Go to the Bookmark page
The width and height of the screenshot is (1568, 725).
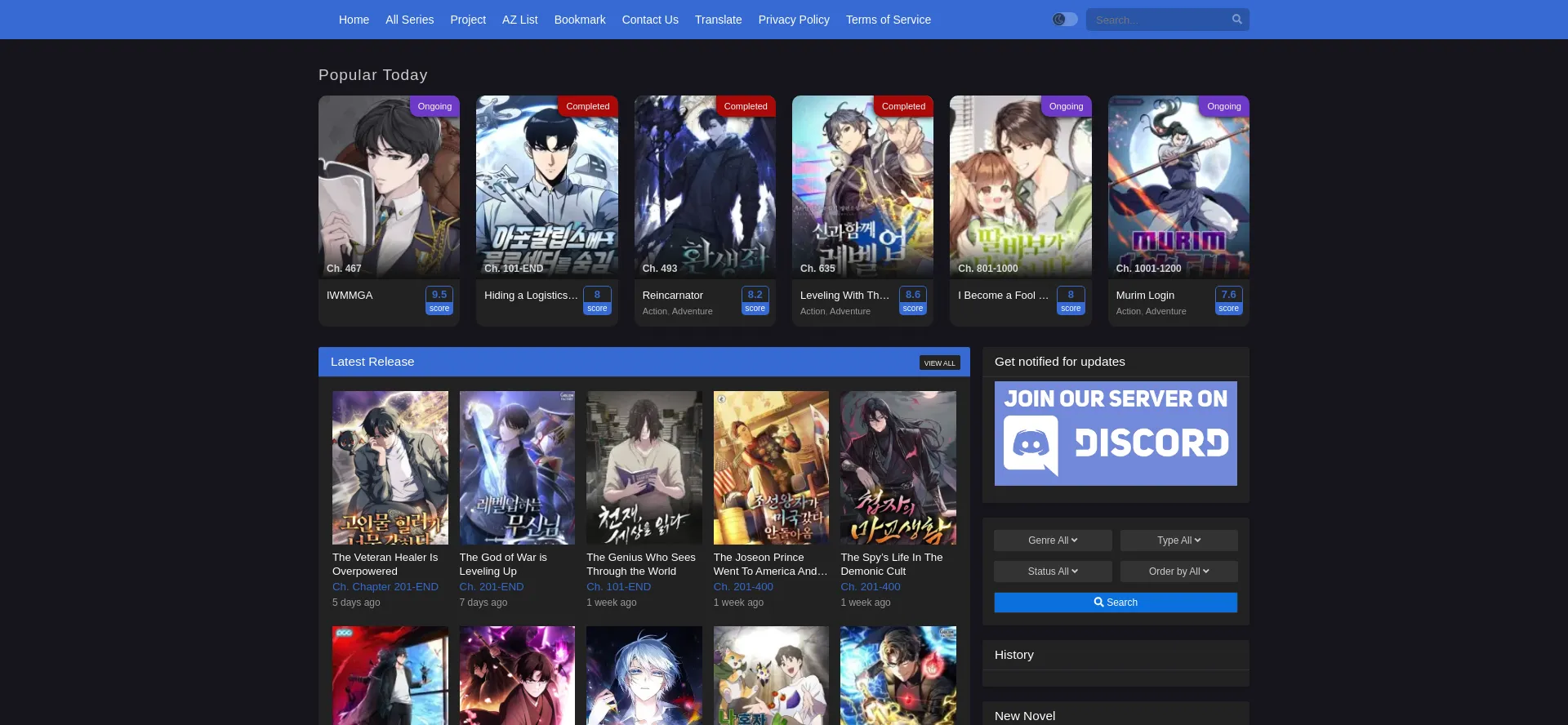pyautogui.click(x=579, y=20)
